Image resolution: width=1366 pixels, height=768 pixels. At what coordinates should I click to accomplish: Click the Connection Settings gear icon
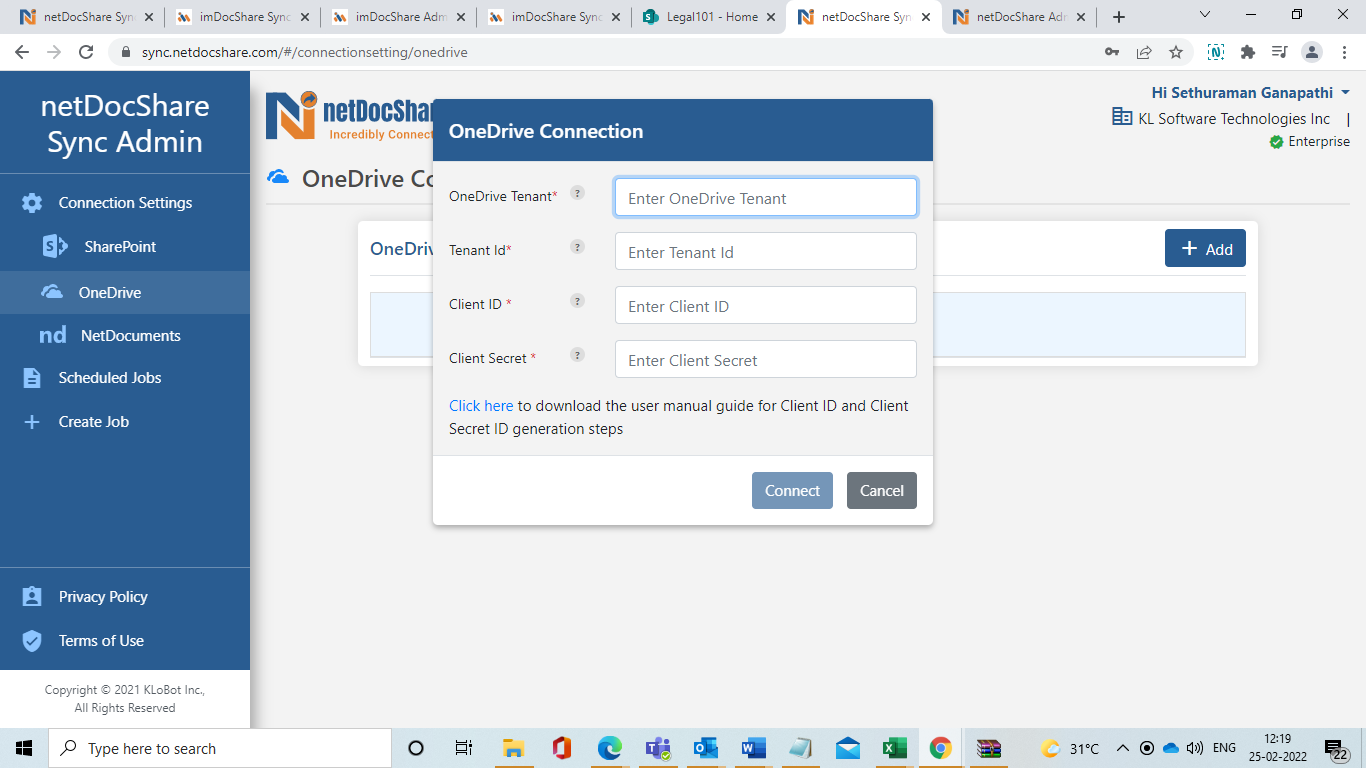tap(32, 203)
